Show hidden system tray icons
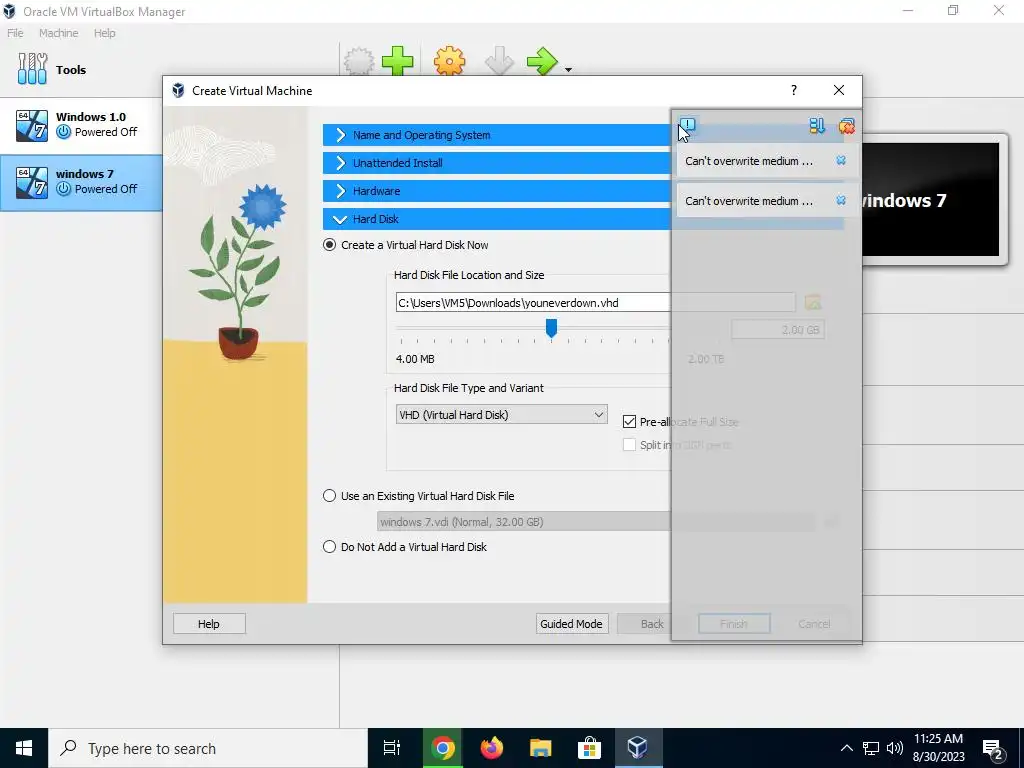The height and width of the screenshot is (768, 1024). pos(846,748)
